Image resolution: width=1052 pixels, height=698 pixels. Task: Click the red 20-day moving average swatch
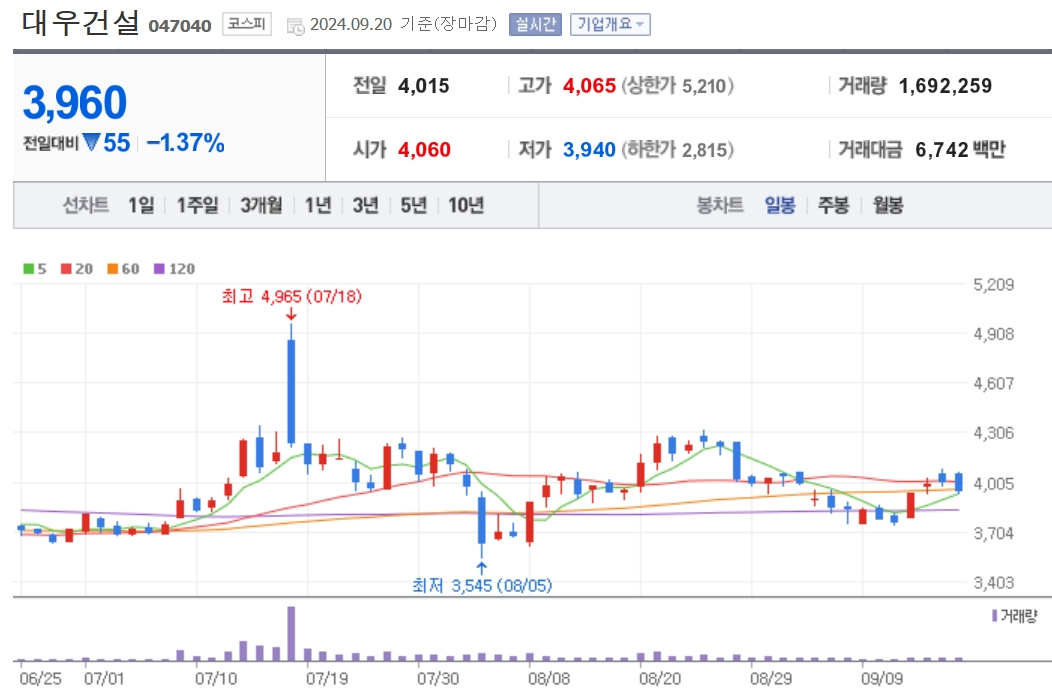(66, 268)
